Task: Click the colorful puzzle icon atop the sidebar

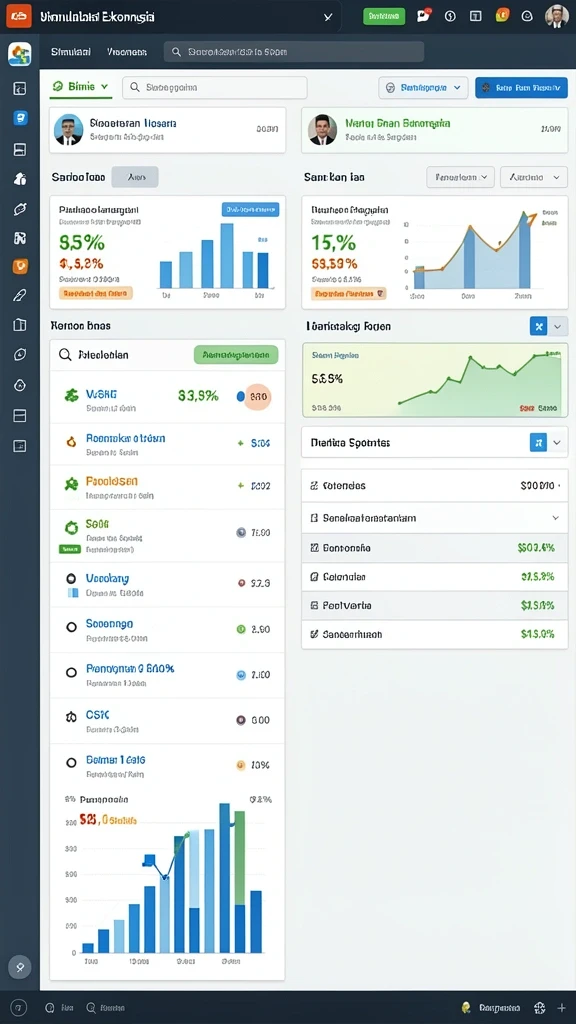Action: pos(20,54)
